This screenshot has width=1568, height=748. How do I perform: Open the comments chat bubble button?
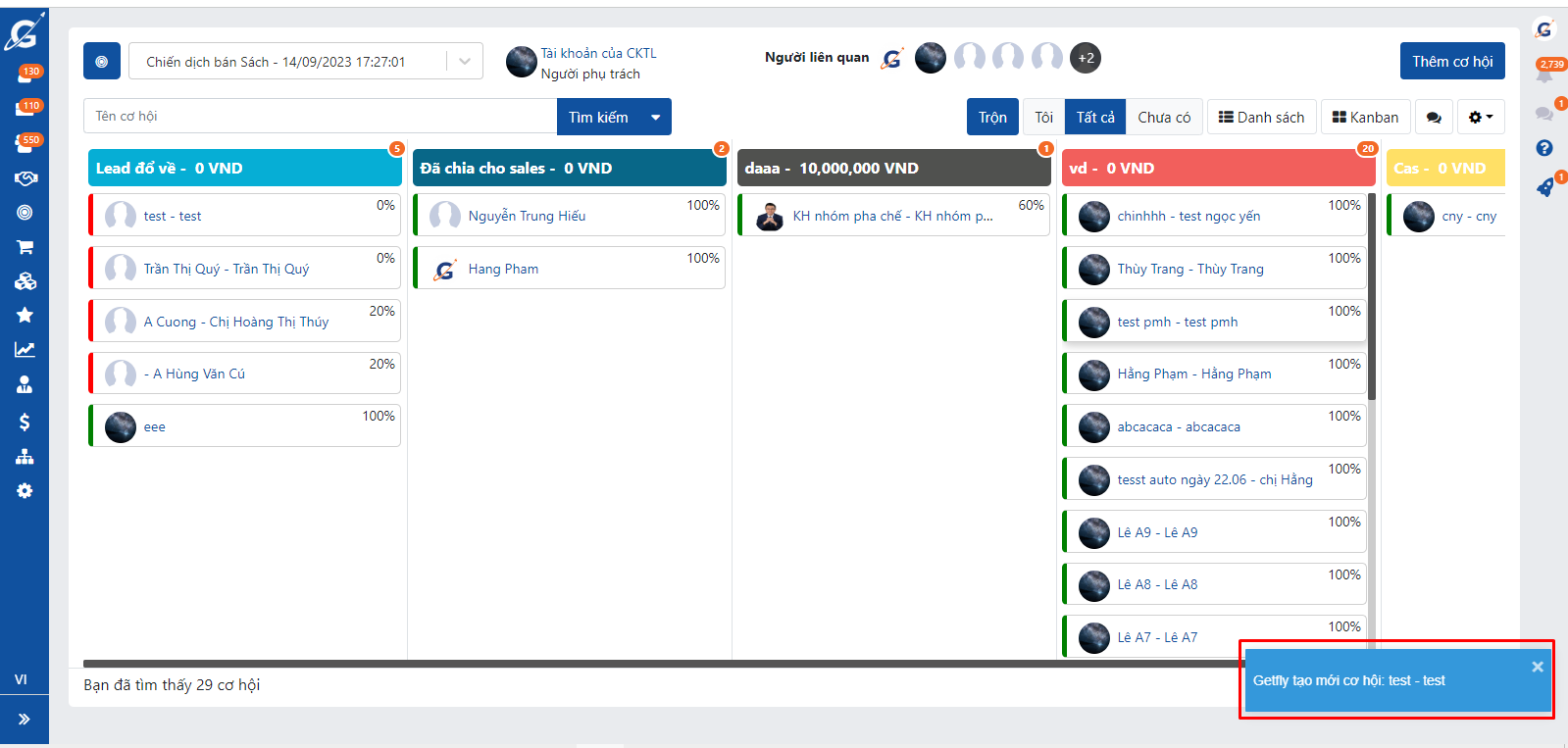point(1434,118)
